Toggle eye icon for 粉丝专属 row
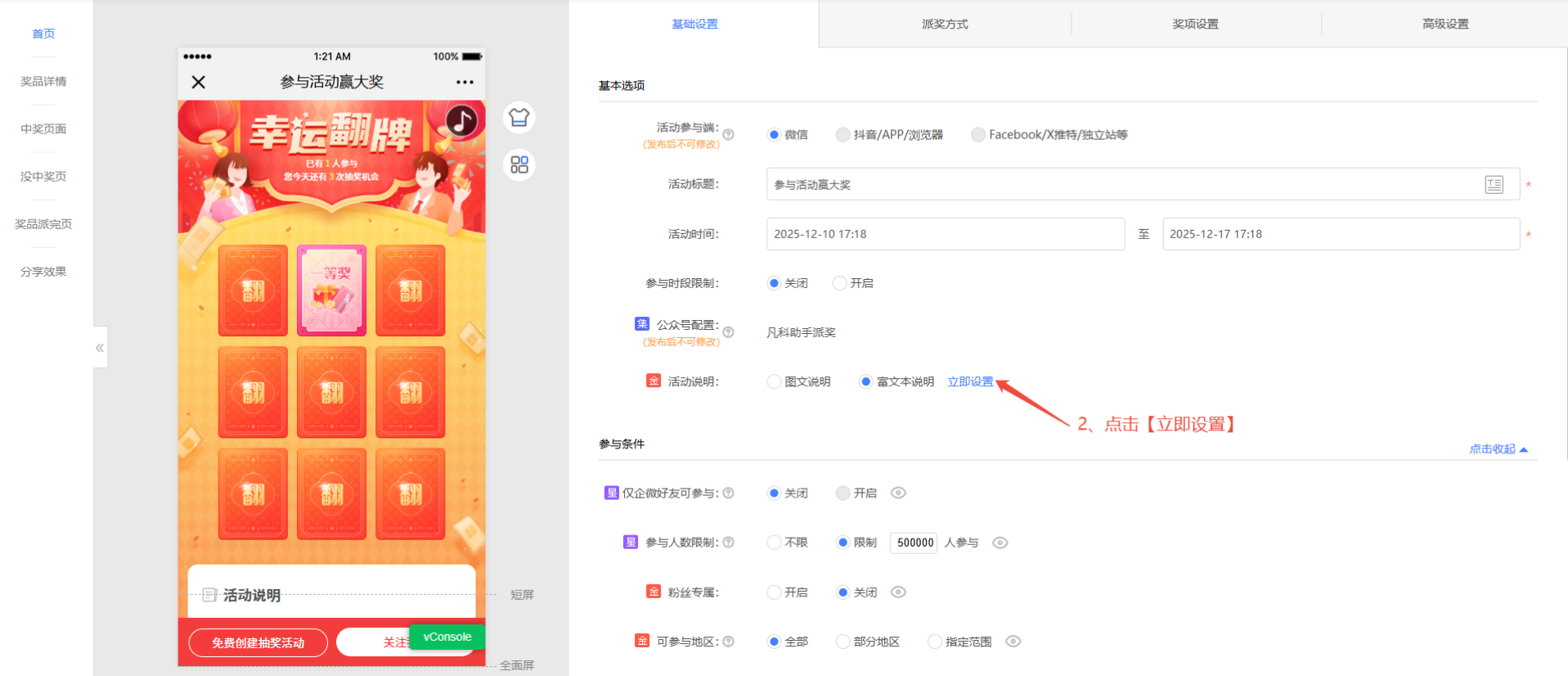This screenshot has height=676, width=1568. coord(898,592)
